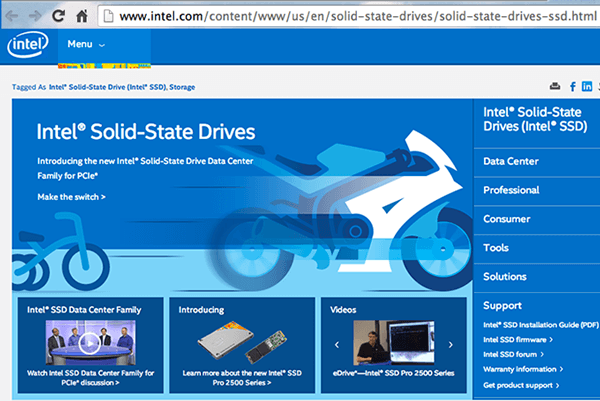Viewport: 600px width, 401px height.
Task: Open eDrive—Intel SSD Pro 2500 Series caption link
Action: point(393,373)
